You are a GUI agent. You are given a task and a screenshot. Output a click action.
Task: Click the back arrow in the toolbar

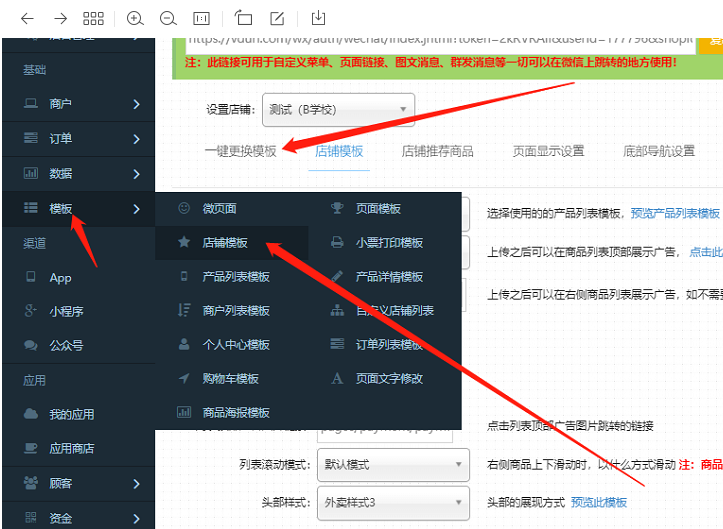27,18
